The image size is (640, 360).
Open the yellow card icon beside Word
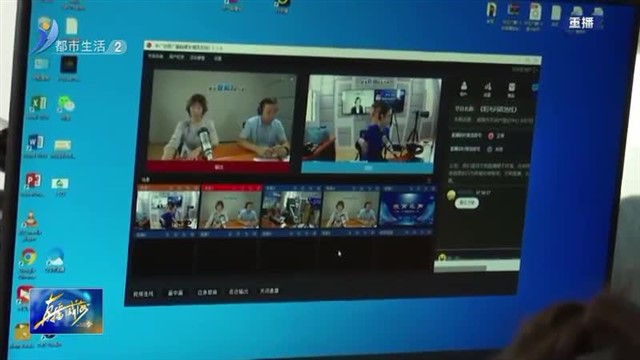tap(62, 144)
